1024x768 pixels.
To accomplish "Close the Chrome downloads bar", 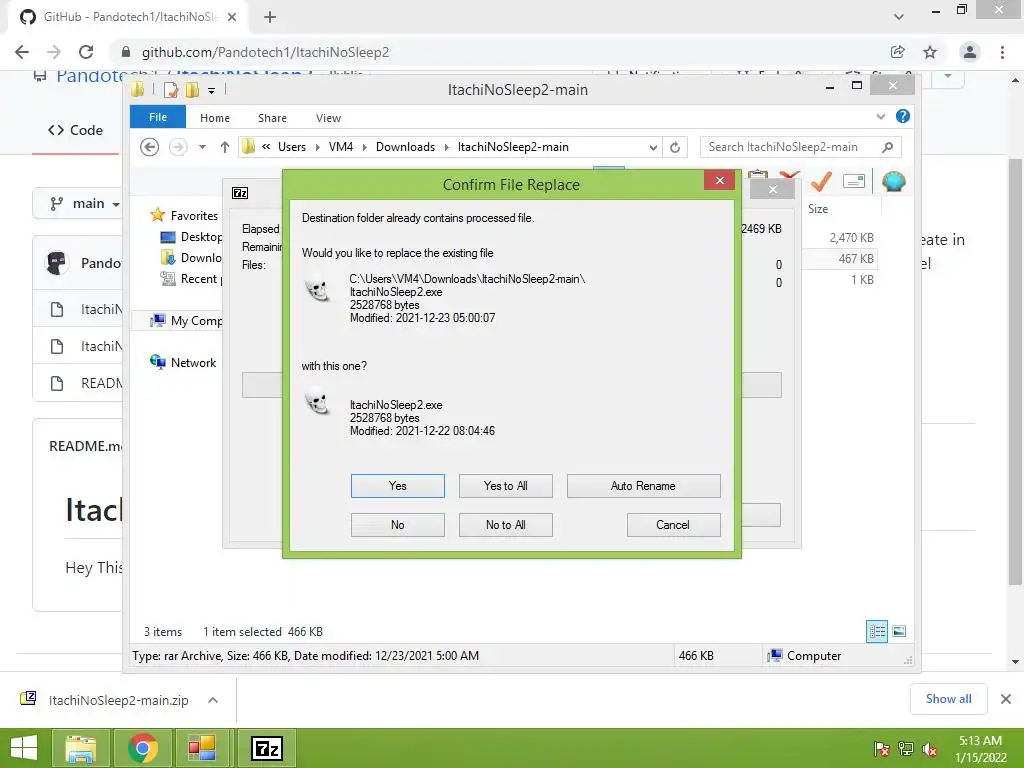I will tap(1006, 699).
